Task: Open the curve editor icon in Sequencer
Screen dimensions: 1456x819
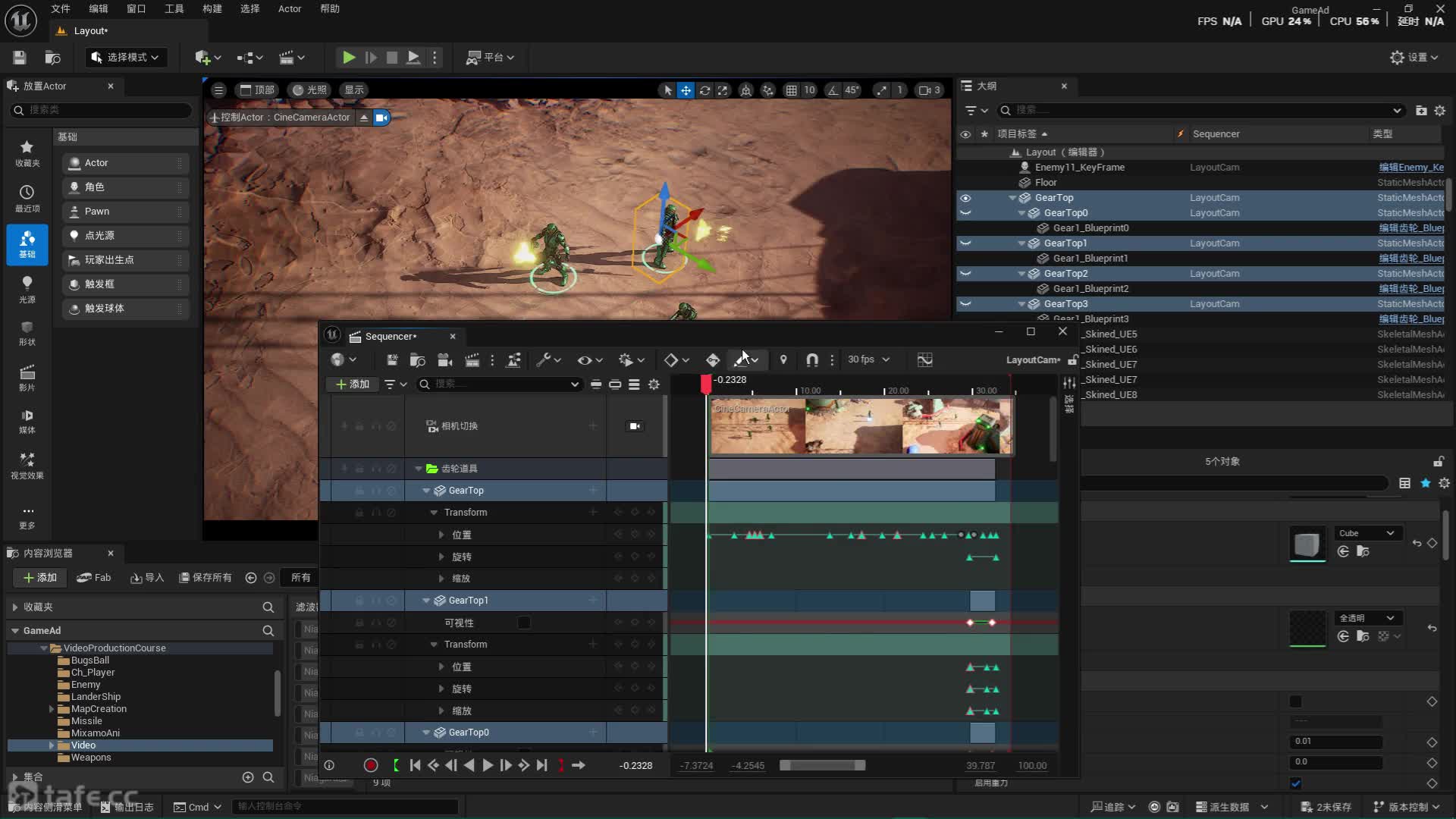Action: (924, 359)
